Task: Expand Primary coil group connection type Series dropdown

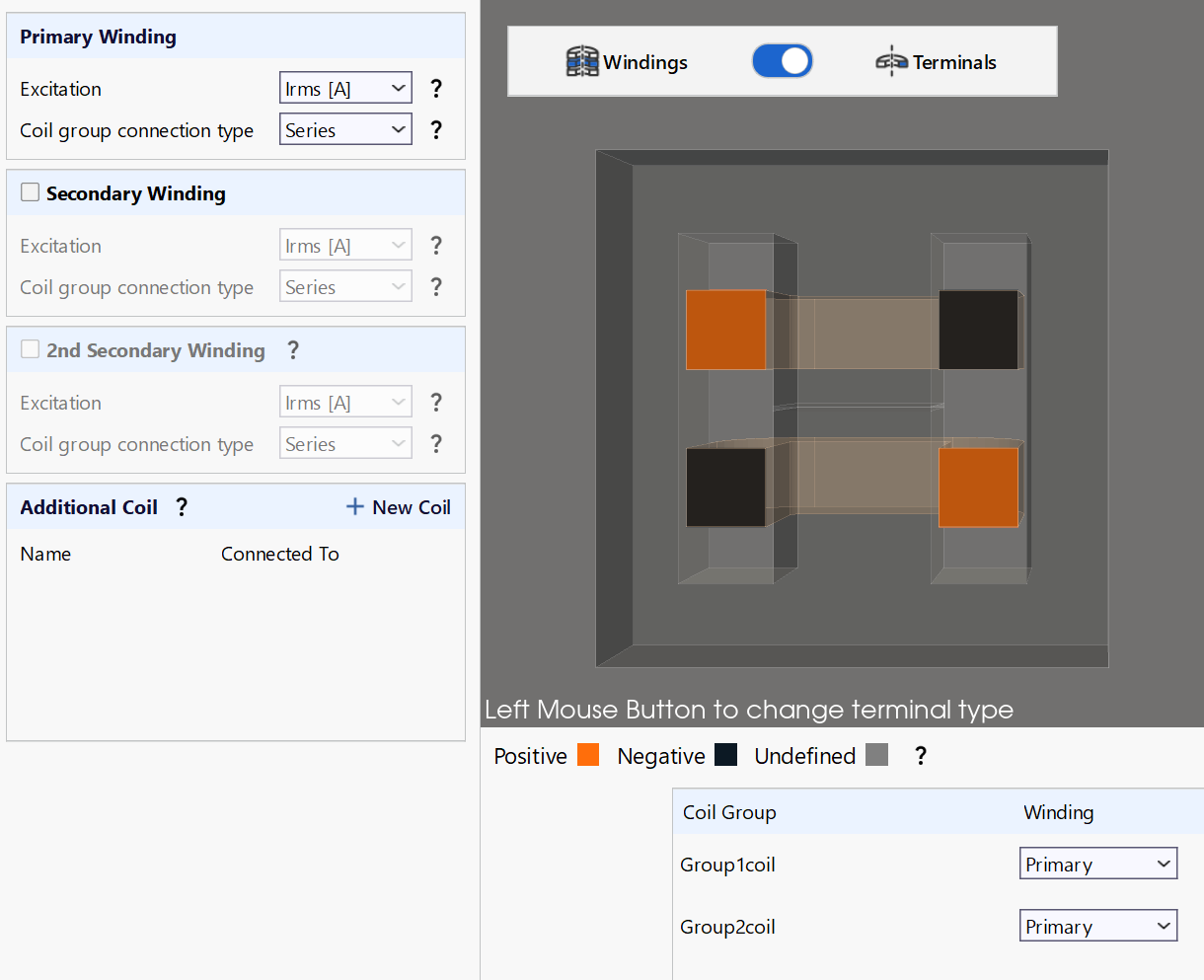Action: pos(346,130)
